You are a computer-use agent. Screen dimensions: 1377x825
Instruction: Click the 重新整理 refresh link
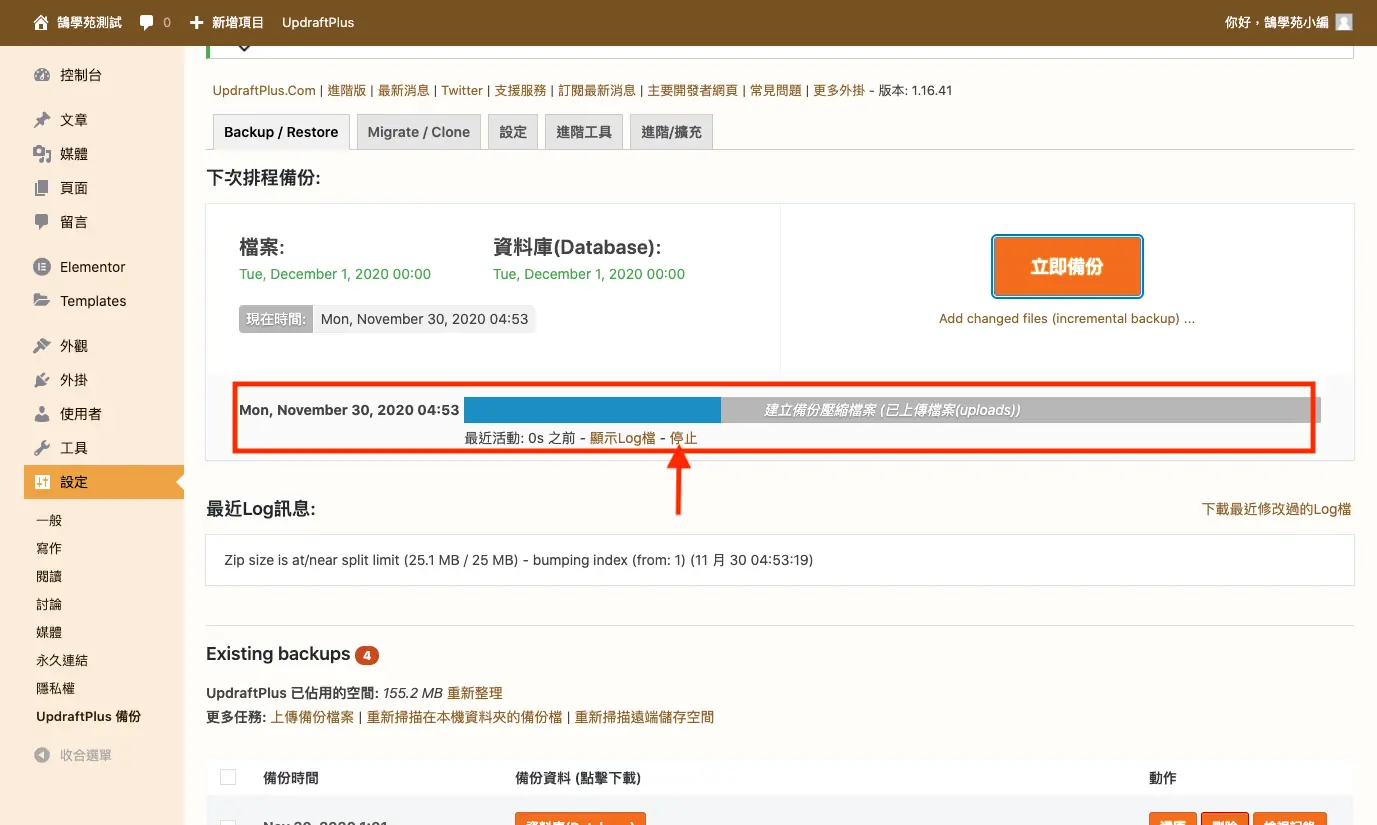(475, 693)
